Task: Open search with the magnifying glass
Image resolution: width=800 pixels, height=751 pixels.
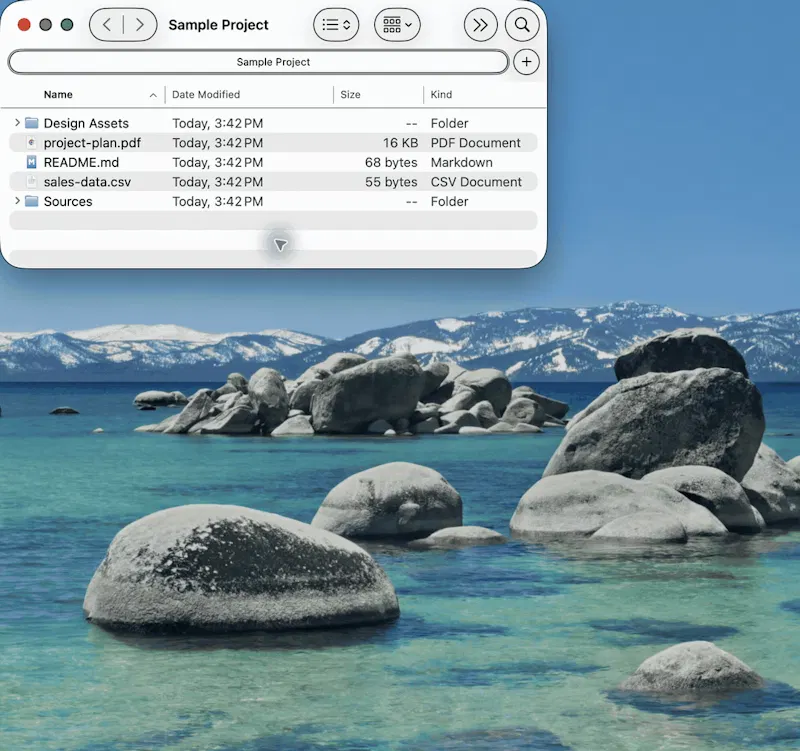Action: (x=522, y=24)
